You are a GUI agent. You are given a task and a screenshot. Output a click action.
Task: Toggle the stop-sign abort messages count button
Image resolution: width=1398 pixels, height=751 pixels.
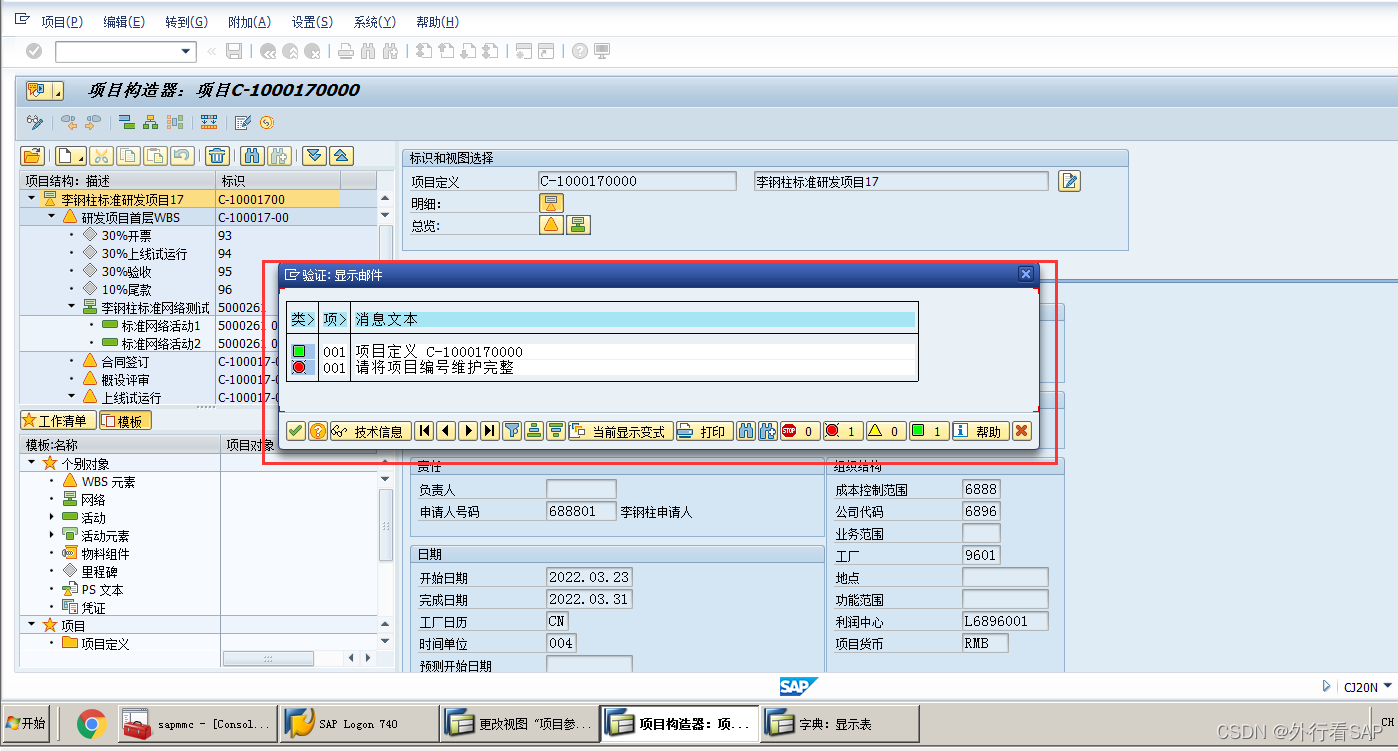(799, 431)
